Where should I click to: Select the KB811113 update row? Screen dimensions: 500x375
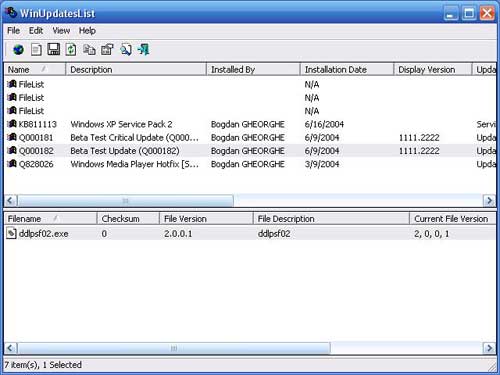point(250,124)
